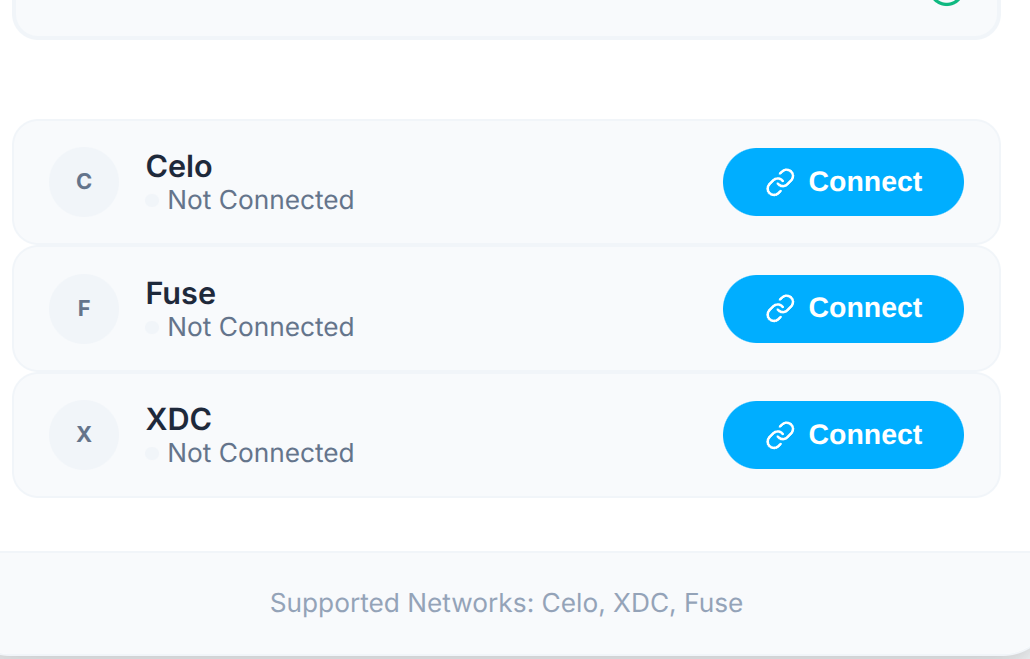The image size is (1030, 659).
Task: Click empty space in the XDC network card
Action: (x=540, y=435)
